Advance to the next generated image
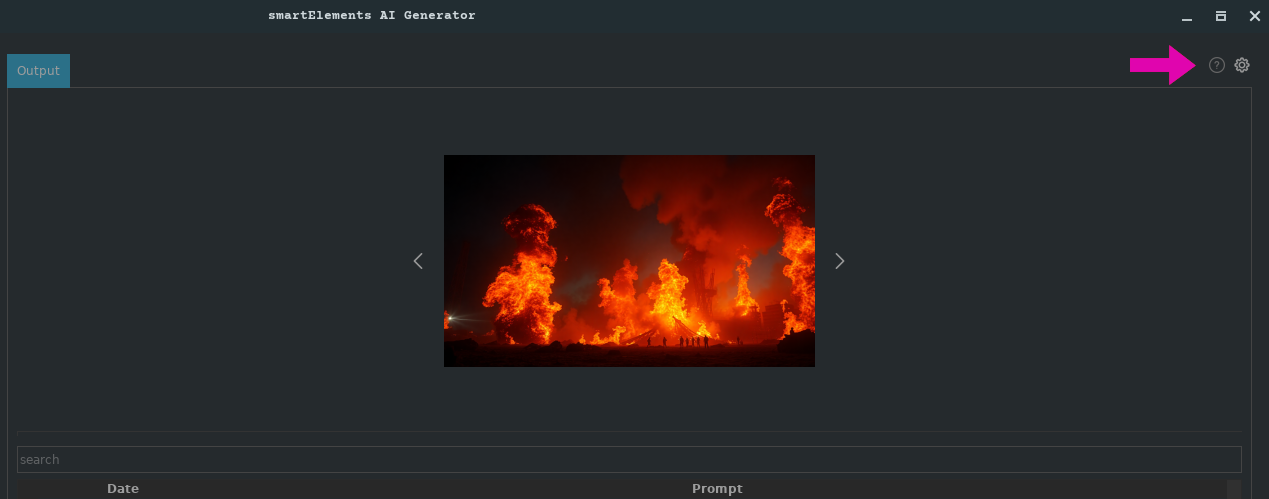1269x499 pixels. pyautogui.click(x=840, y=261)
